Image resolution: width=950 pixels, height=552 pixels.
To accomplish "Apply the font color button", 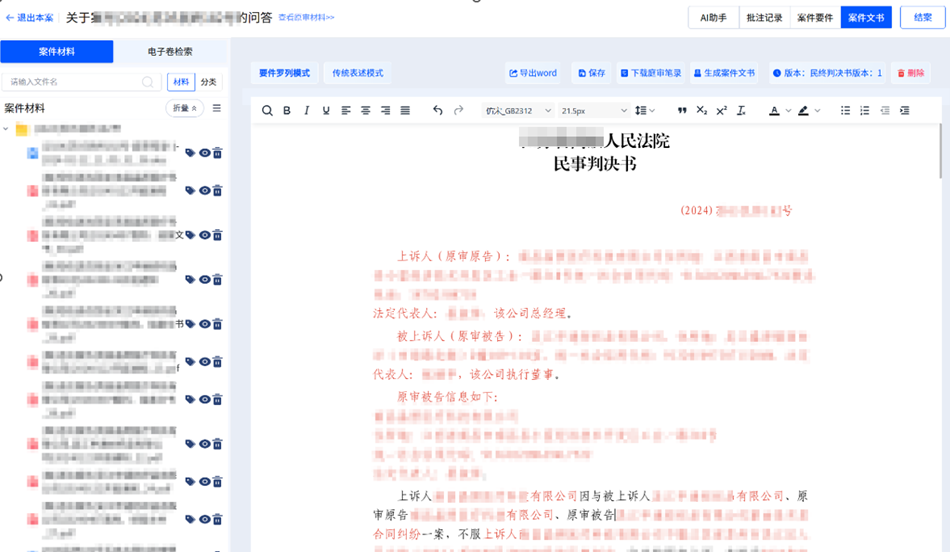I will (774, 110).
